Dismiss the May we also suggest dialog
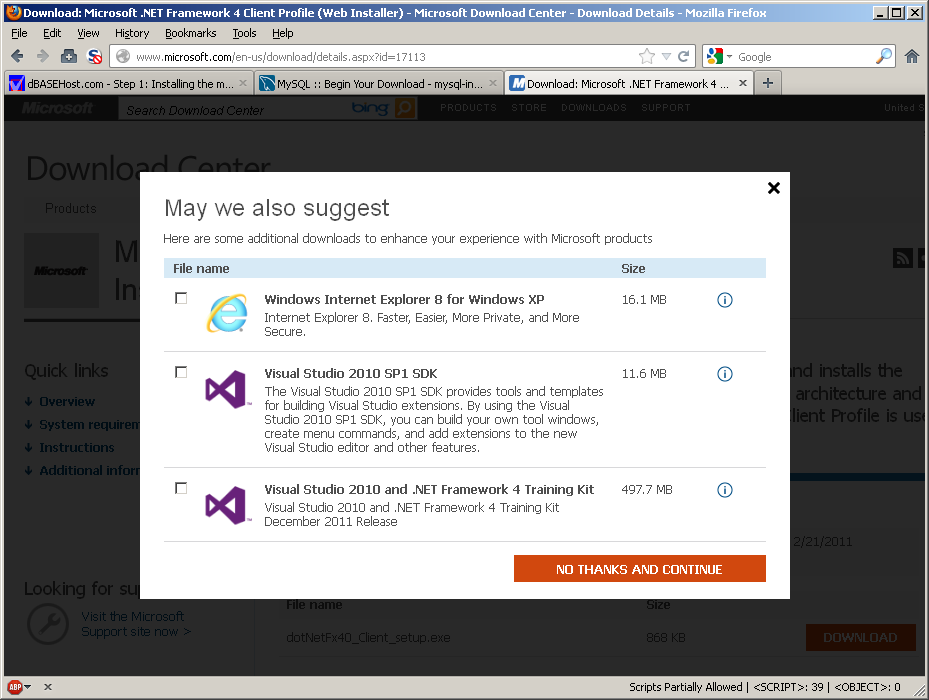The width and height of the screenshot is (929, 700). pyautogui.click(x=774, y=188)
